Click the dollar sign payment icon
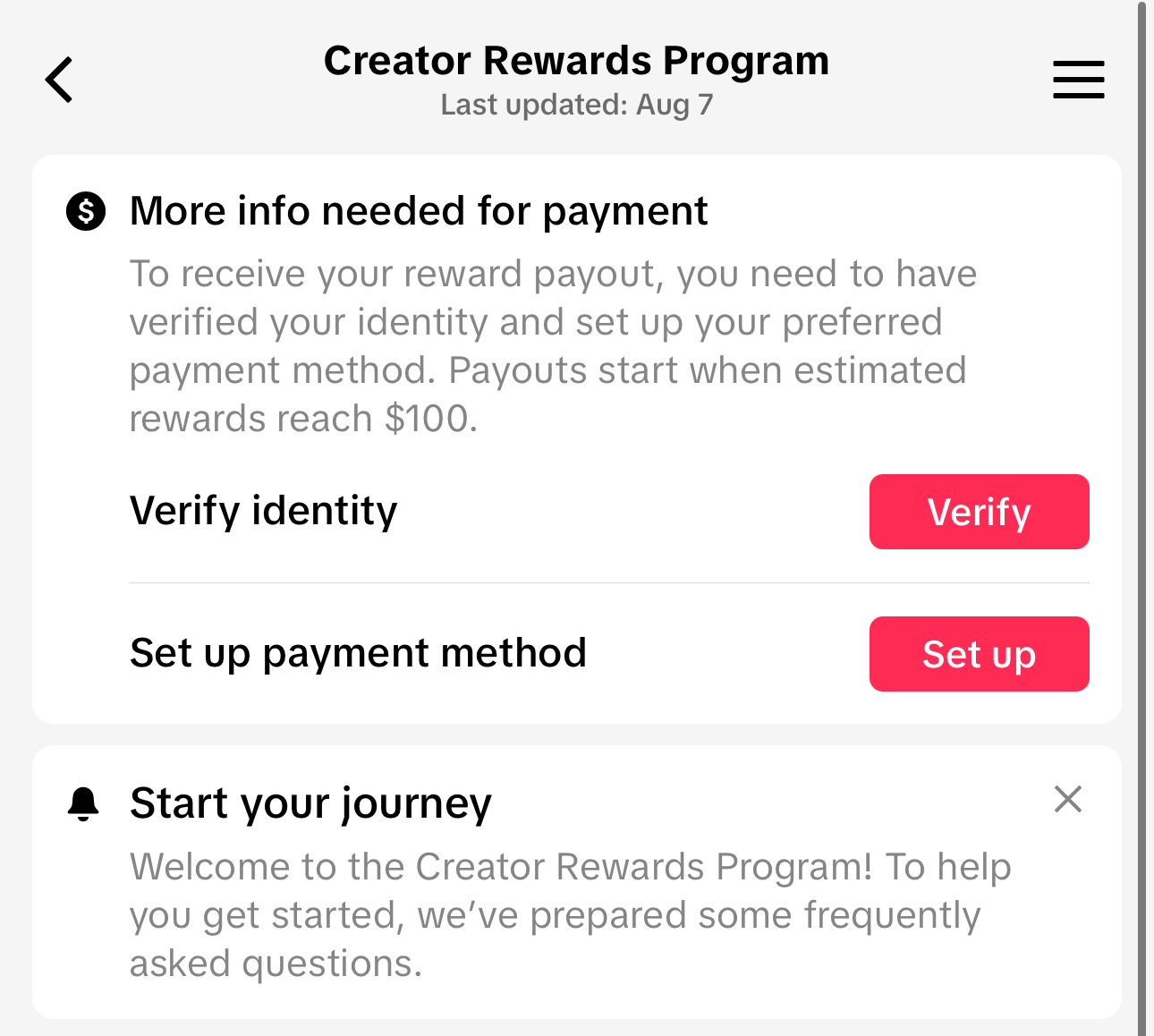This screenshot has width=1154, height=1036. pyautogui.click(x=86, y=212)
